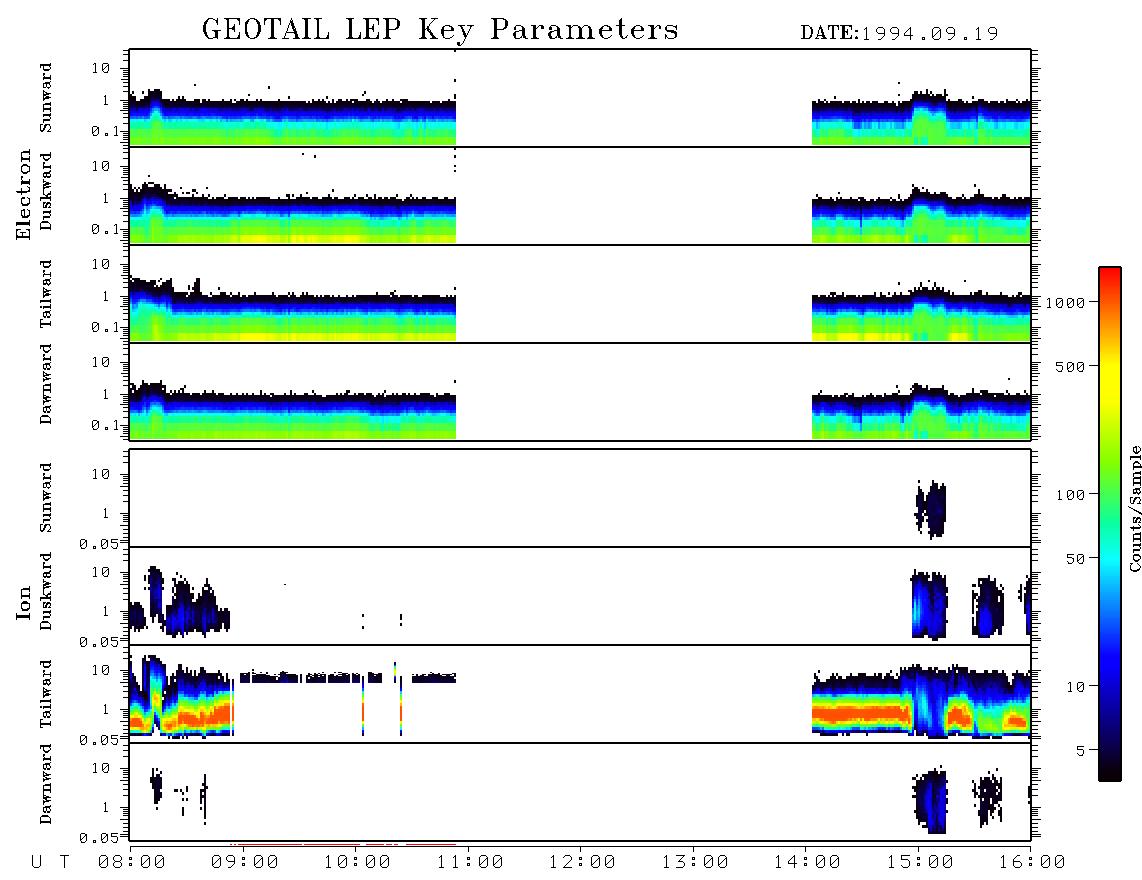Click the Electron "Dawnward" panel label
Viewport: 1142px width, 880px height.
pos(46,385)
